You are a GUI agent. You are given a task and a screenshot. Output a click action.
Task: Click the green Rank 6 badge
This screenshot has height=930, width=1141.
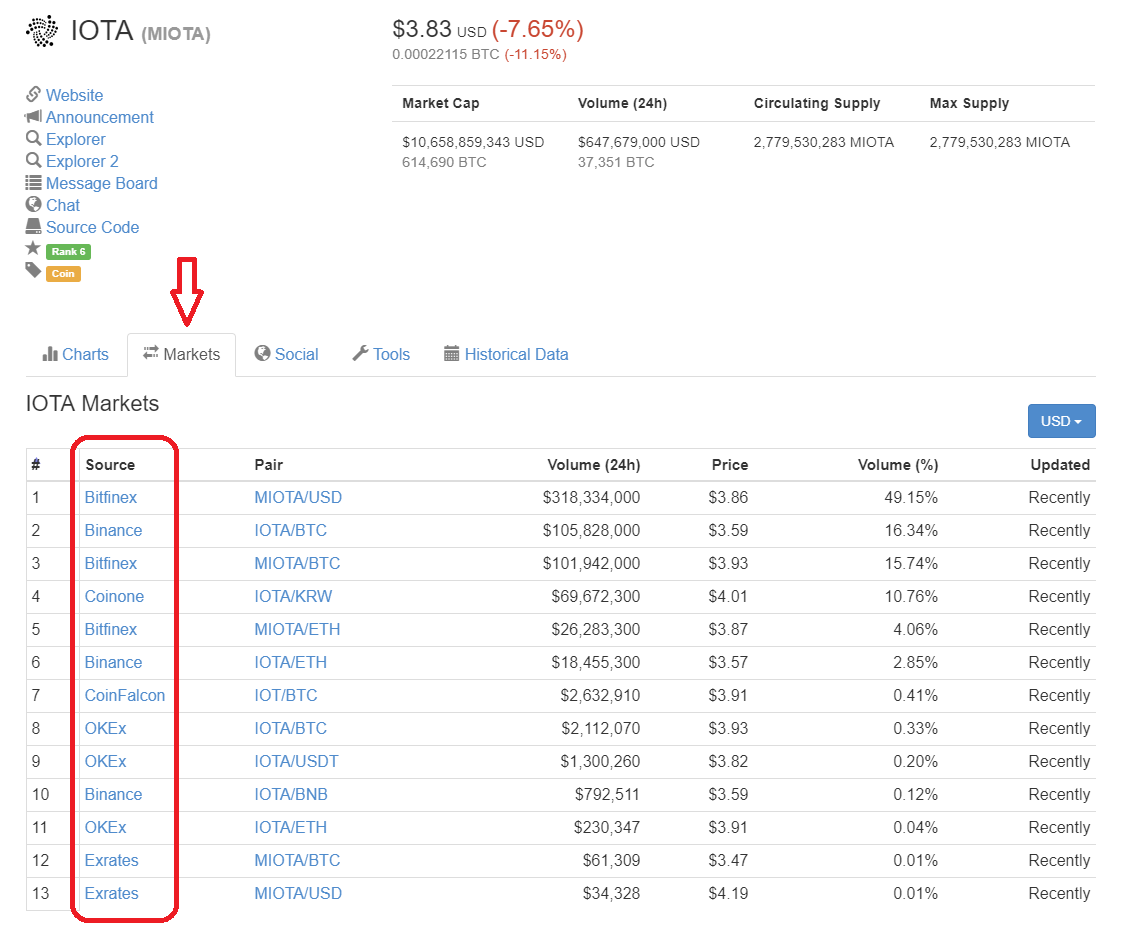[x=68, y=252]
